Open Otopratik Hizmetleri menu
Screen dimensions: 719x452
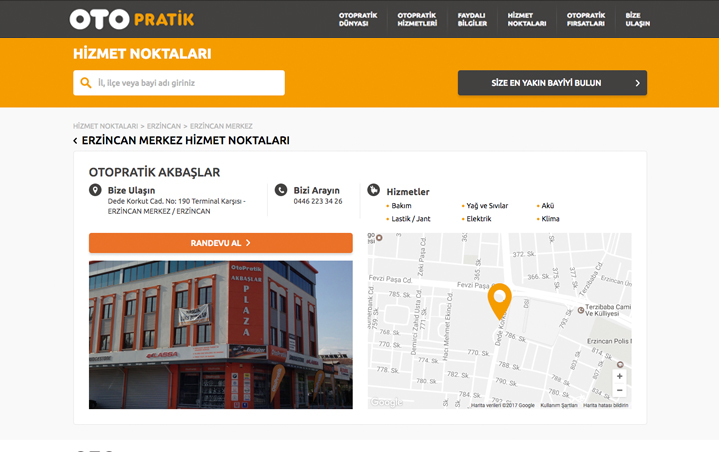tap(417, 19)
